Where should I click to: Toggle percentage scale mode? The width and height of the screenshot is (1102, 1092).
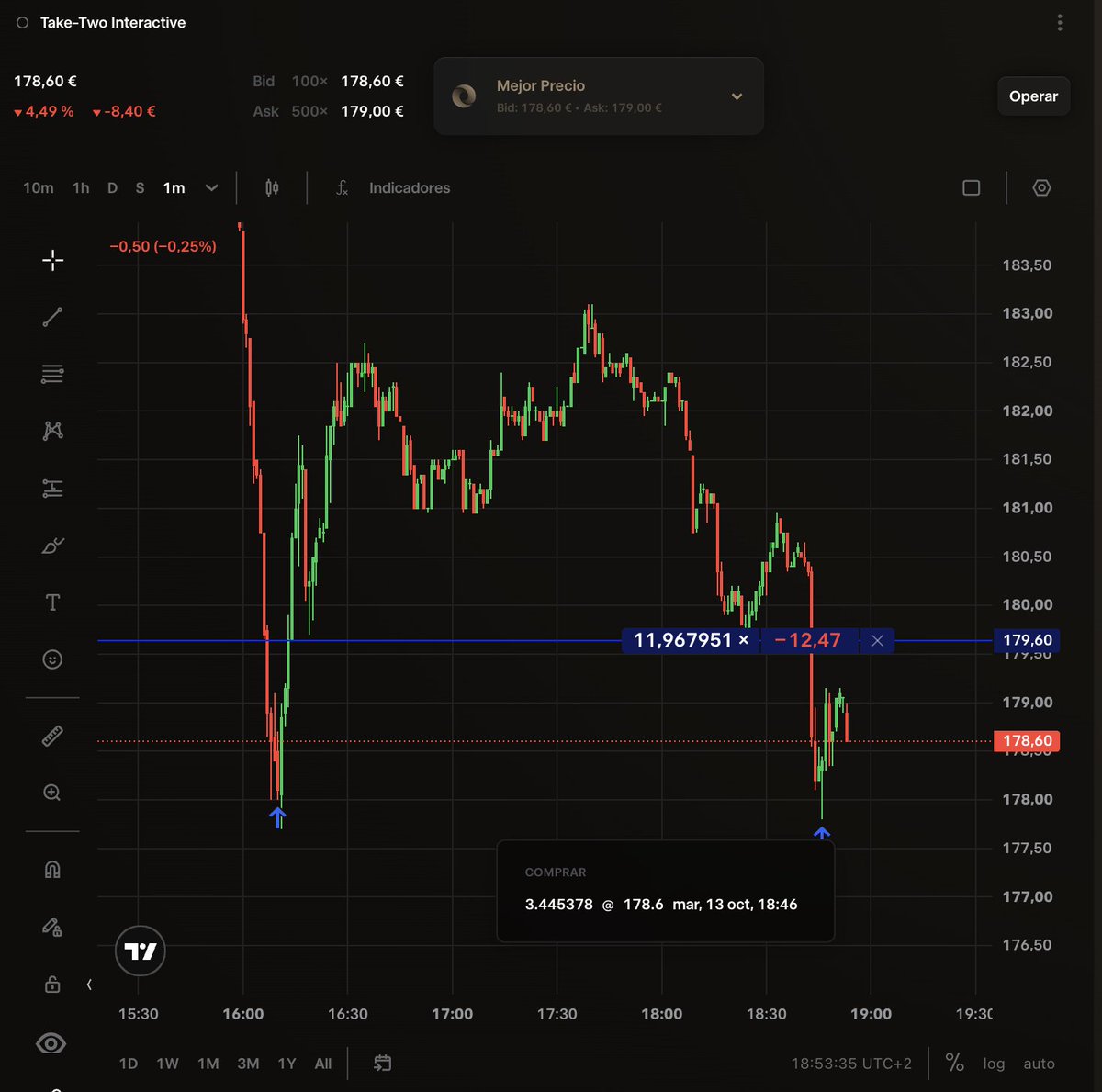pos(955,1063)
